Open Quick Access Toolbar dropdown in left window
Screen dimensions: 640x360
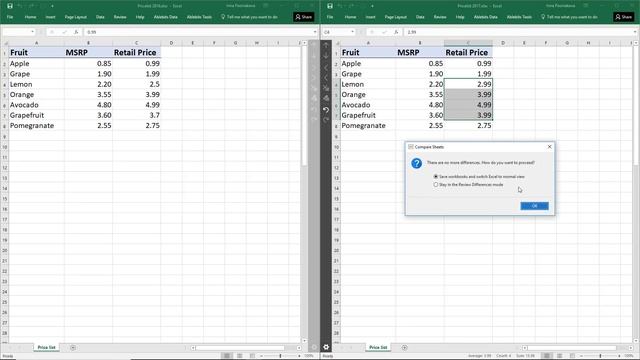52,6
